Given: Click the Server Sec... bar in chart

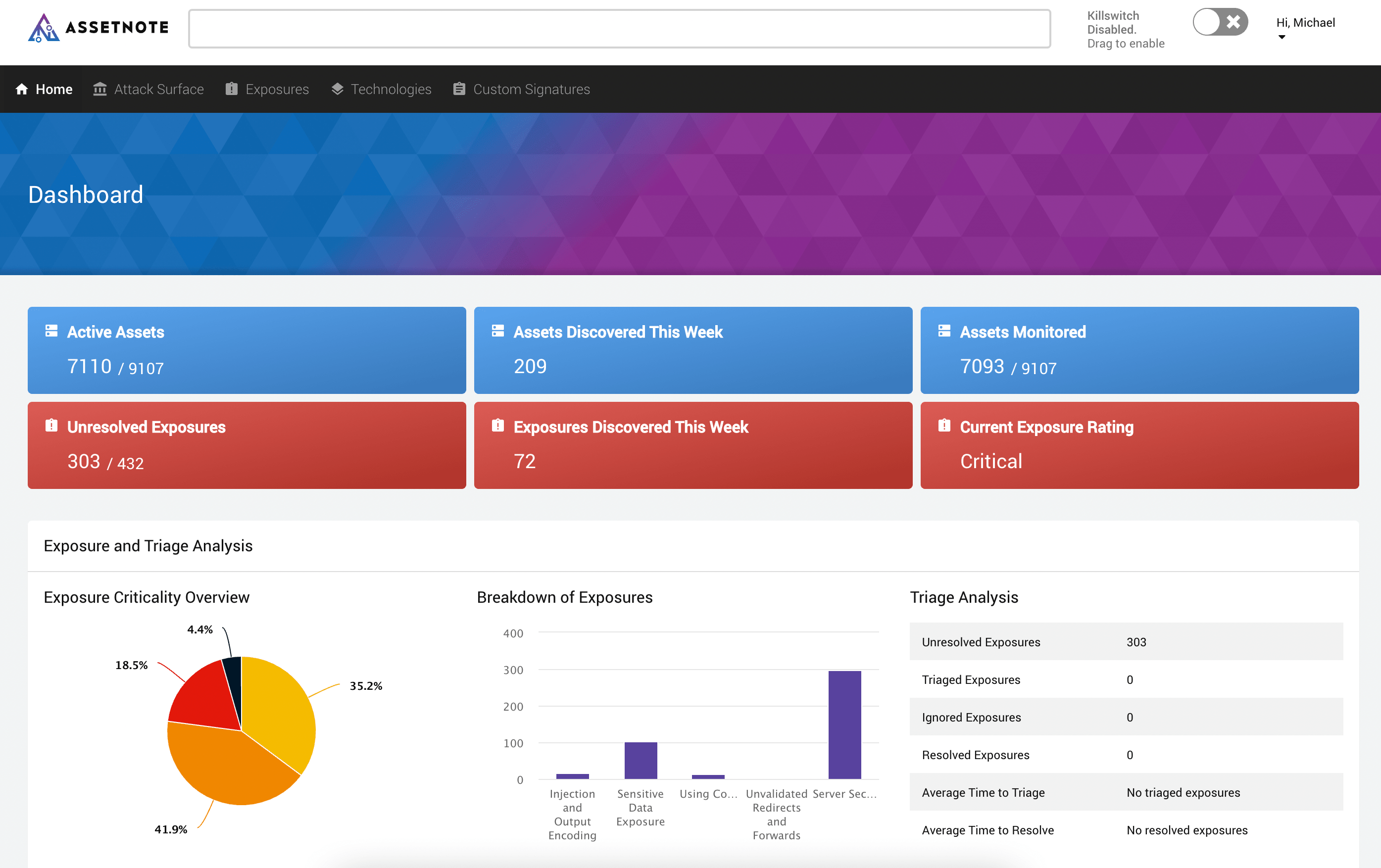Looking at the screenshot, I should coord(844,724).
